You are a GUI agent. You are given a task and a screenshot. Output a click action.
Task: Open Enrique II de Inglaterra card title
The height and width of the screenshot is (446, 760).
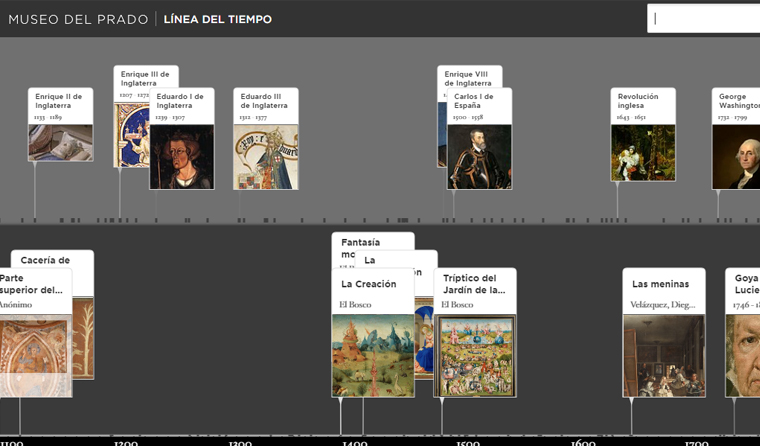tap(59, 101)
